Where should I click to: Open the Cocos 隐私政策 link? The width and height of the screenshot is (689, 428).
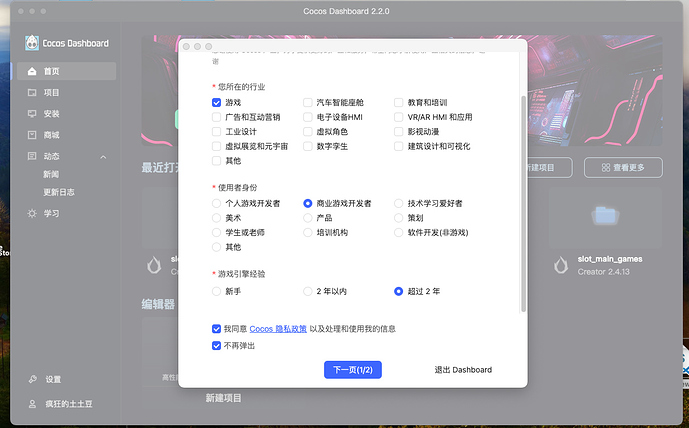coord(278,329)
